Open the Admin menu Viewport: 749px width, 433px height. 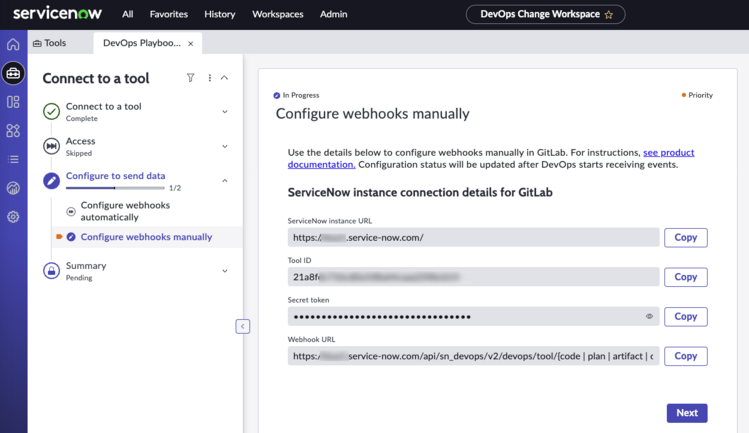click(x=333, y=14)
